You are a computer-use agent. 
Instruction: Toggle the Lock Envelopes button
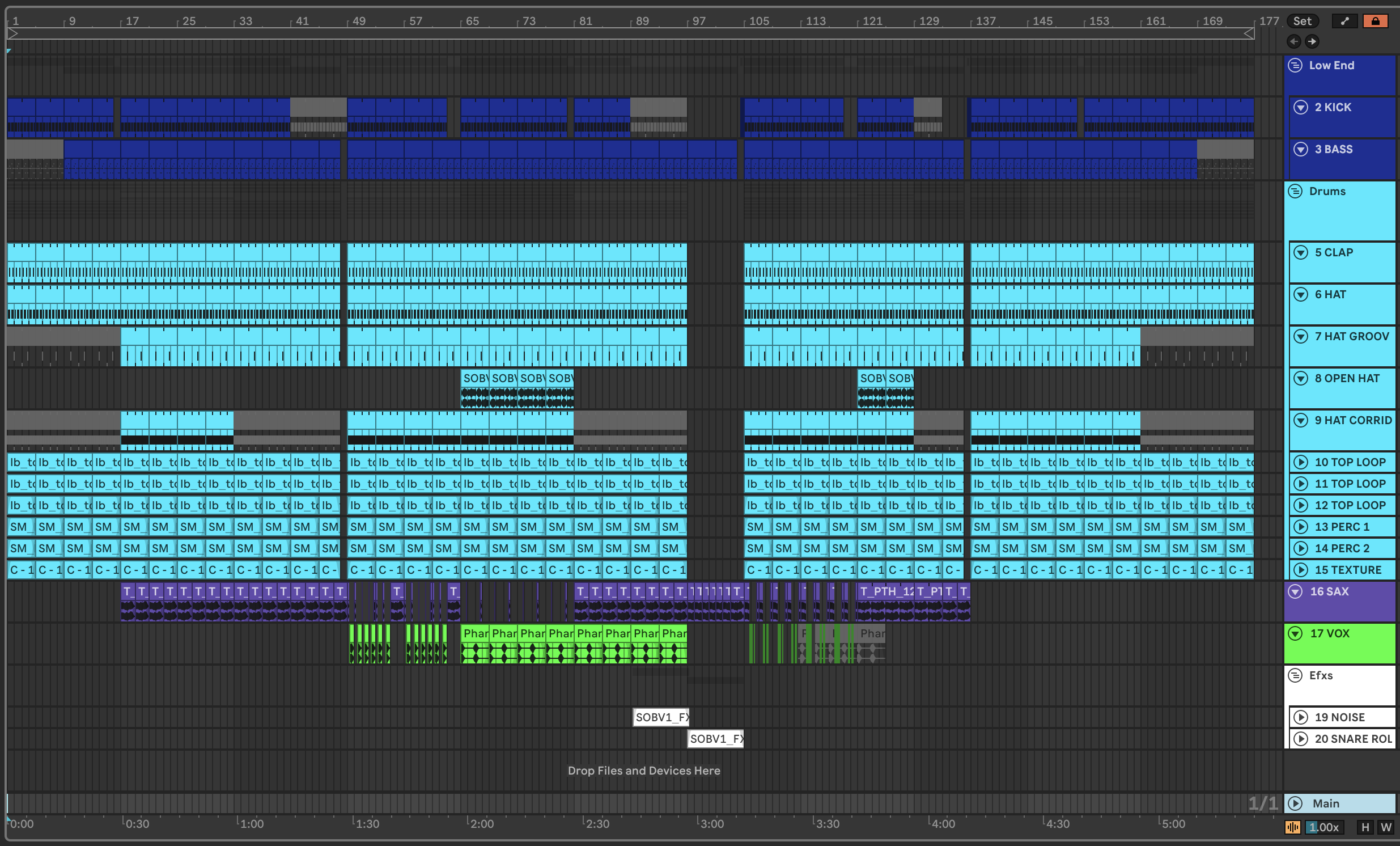point(1375,21)
